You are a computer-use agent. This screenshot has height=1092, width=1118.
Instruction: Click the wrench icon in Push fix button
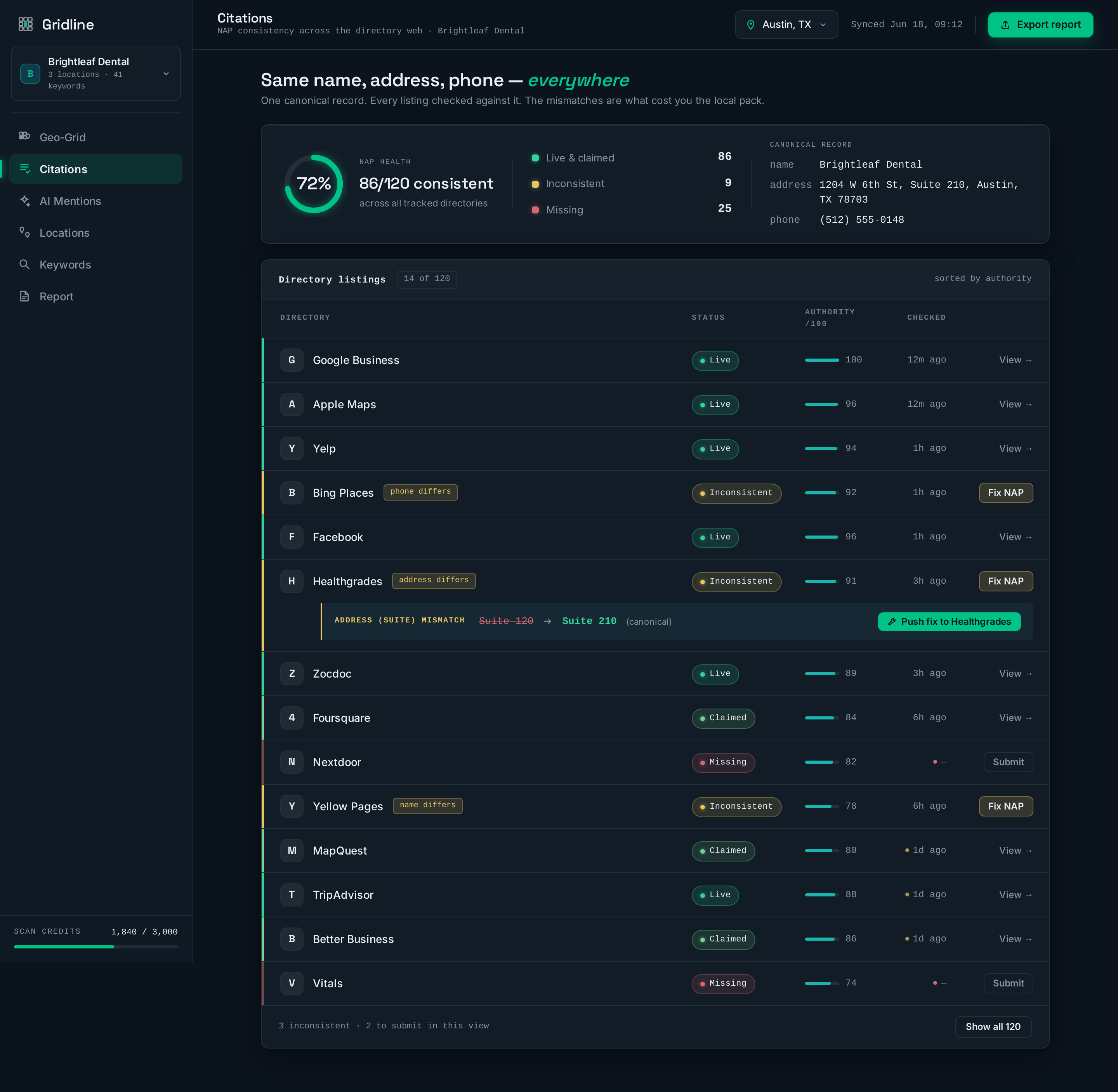click(x=892, y=622)
